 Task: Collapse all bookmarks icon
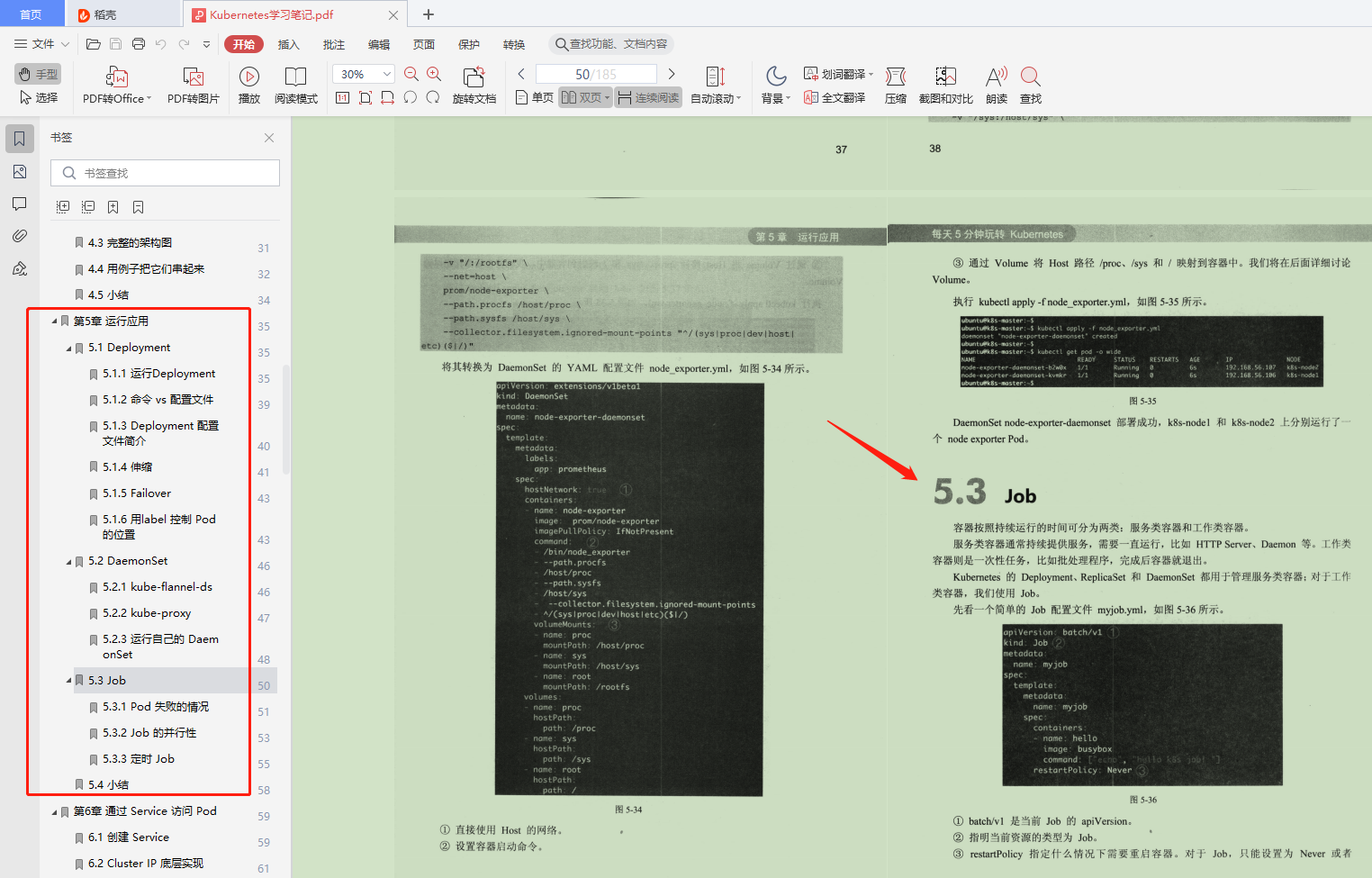(88, 207)
